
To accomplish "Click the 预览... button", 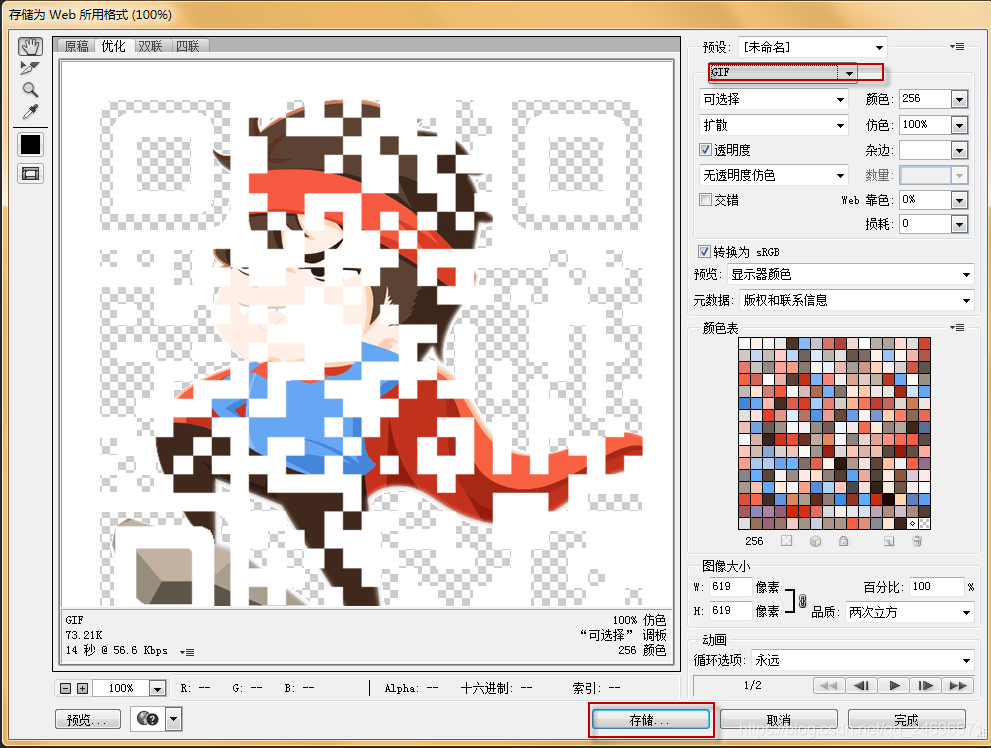I will click(x=88, y=720).
